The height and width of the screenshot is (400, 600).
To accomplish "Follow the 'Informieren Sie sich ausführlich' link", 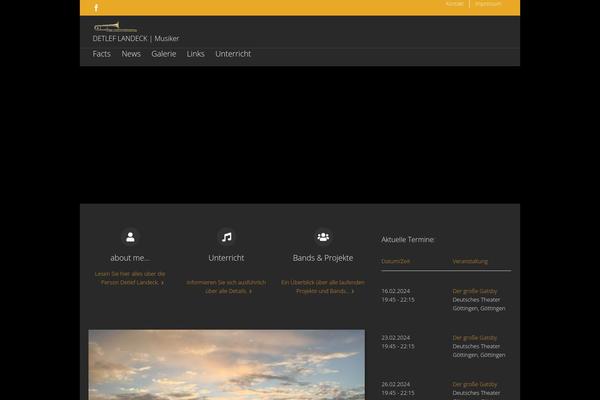I will [226, 287].
